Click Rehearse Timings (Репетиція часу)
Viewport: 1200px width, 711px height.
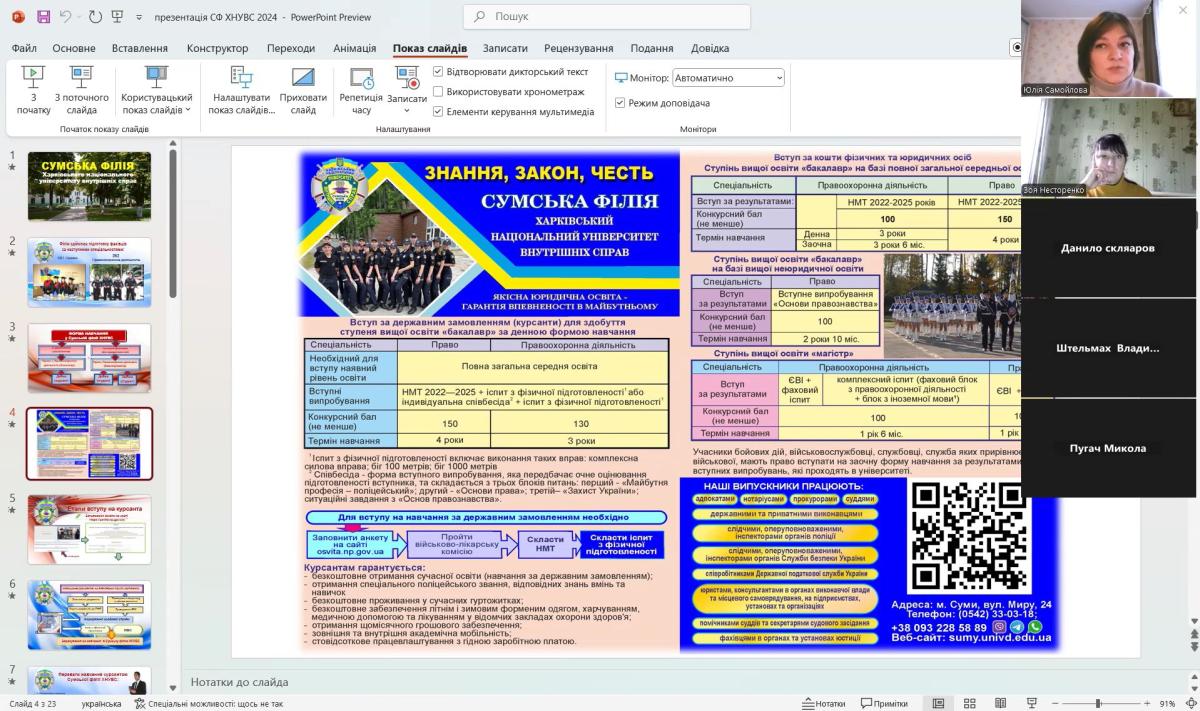[361, 90]
